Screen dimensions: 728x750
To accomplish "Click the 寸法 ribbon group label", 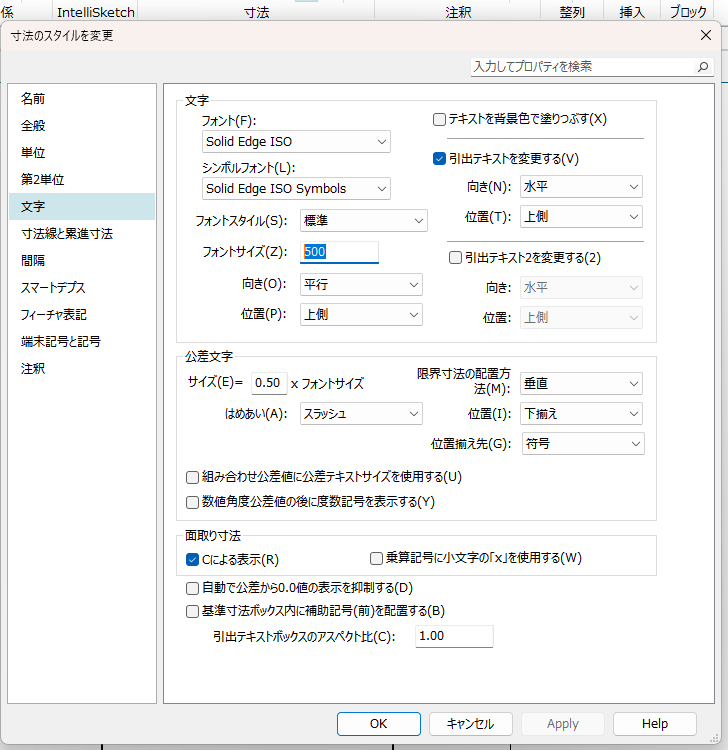I will coord(257,12).
